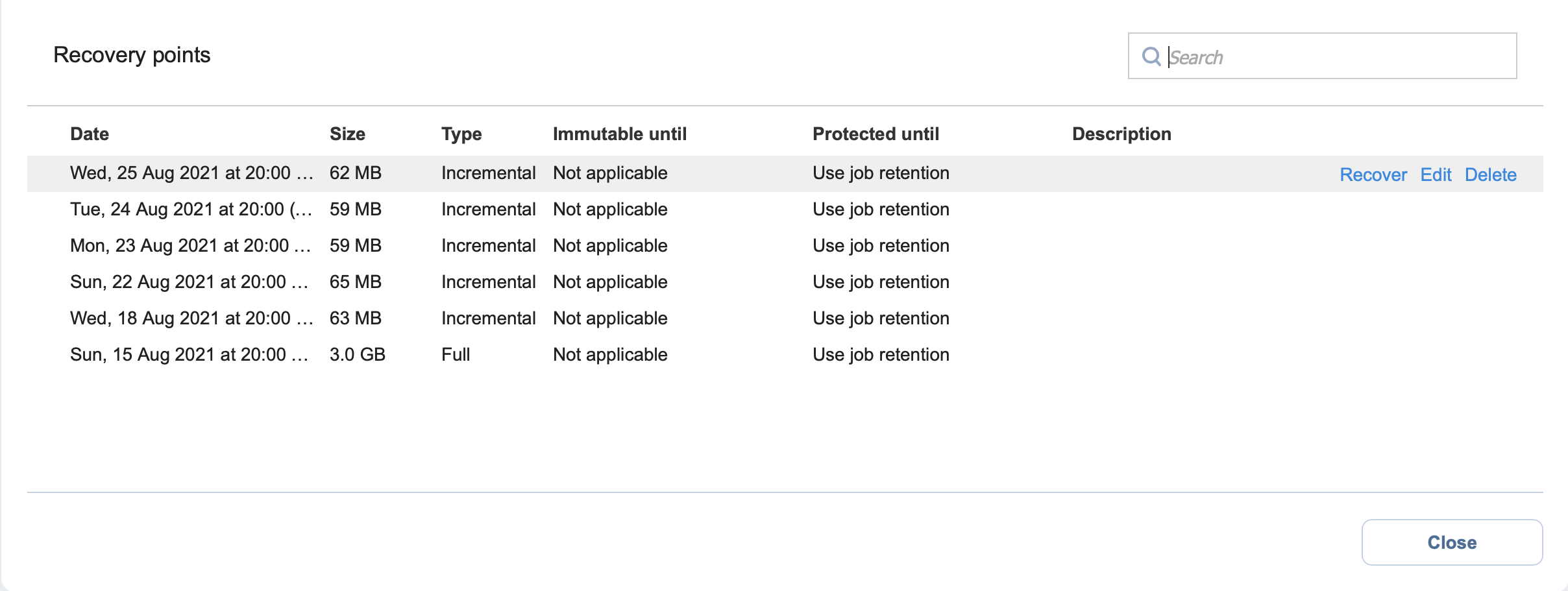Sort by the Type column header

coord(461,134)
